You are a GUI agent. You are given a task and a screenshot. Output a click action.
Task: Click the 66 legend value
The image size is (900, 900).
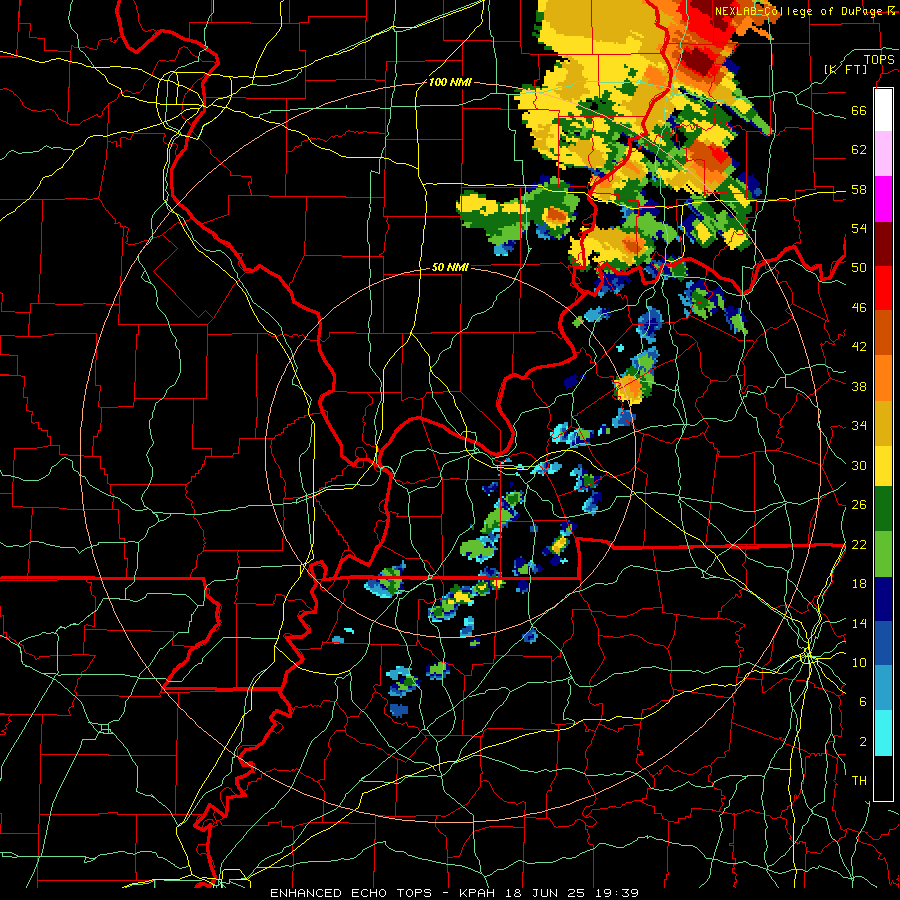click(859, 111)
